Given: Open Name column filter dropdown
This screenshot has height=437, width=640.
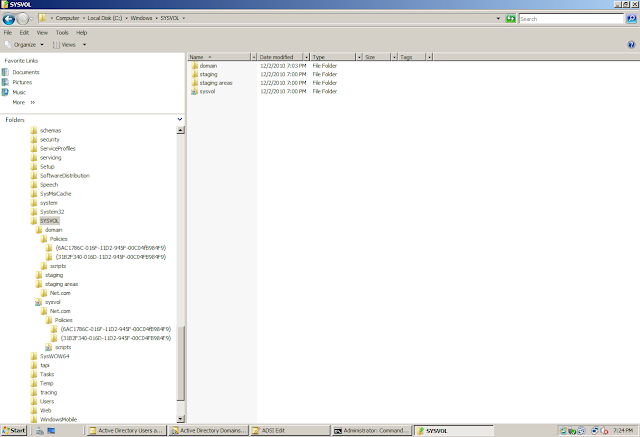Looking at the screenshot, I should click(253, 57).
